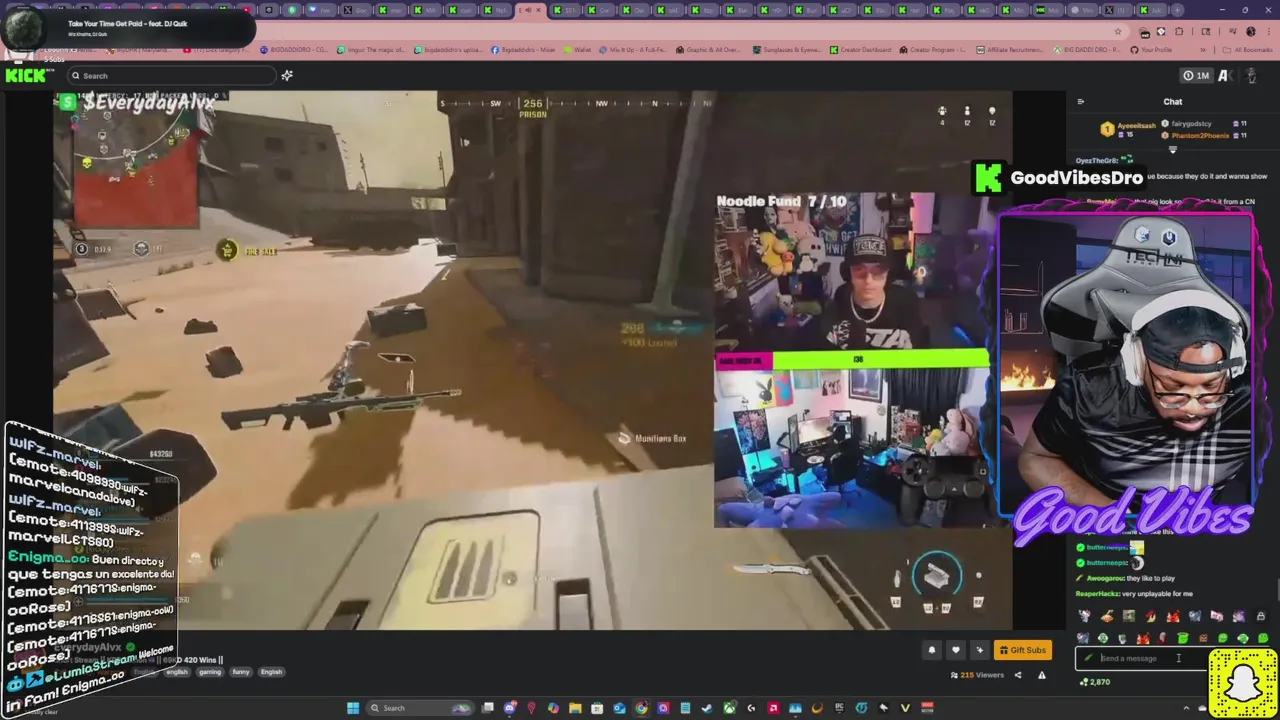Show hidden system tray icons
Screen dimensions: 1280x720
pyautogui.click(x=1186, y=708)
